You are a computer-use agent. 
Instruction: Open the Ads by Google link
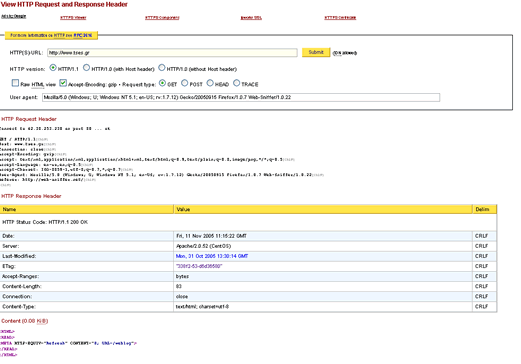pos(14,16)
